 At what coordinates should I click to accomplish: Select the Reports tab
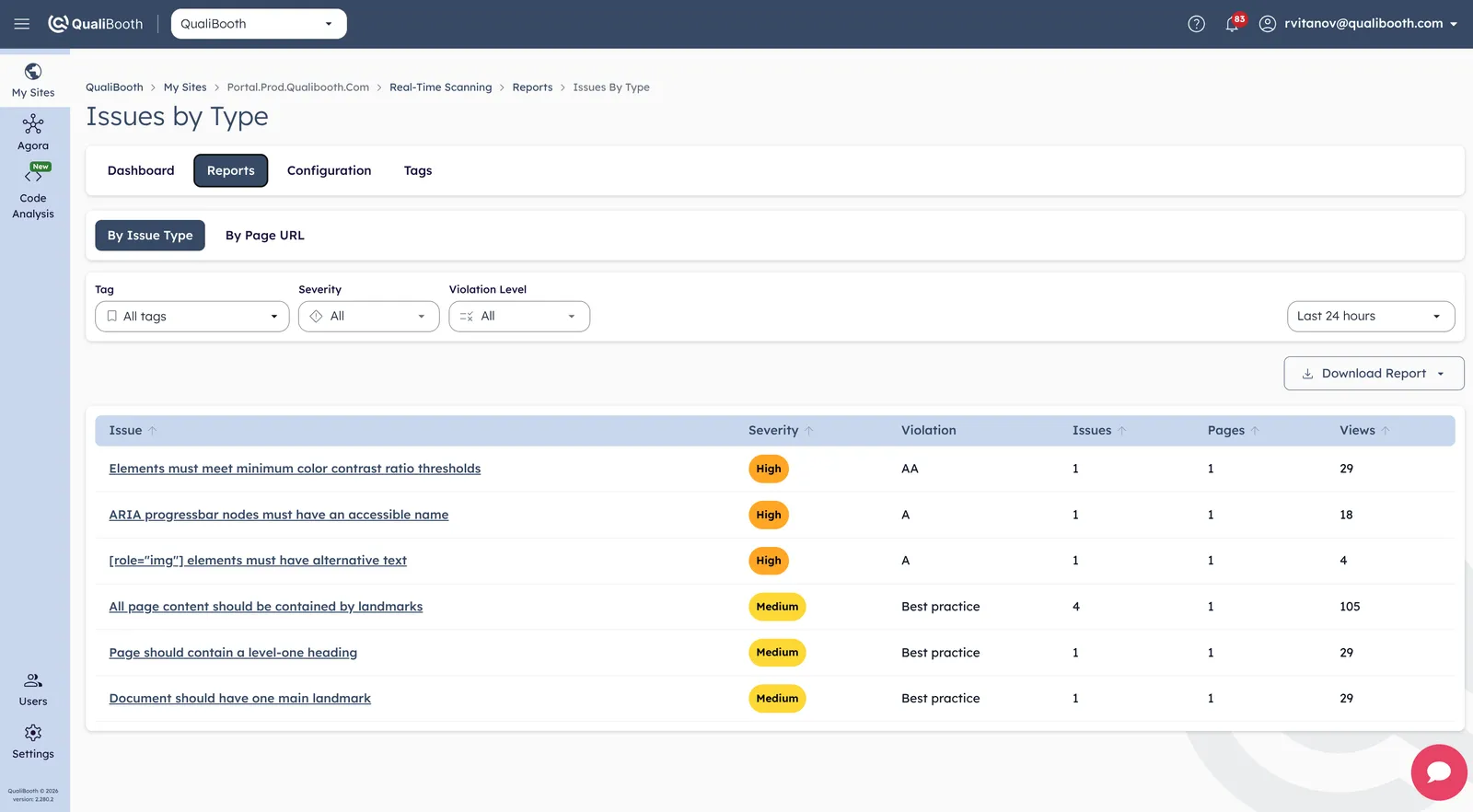click(x=231, y=171)
